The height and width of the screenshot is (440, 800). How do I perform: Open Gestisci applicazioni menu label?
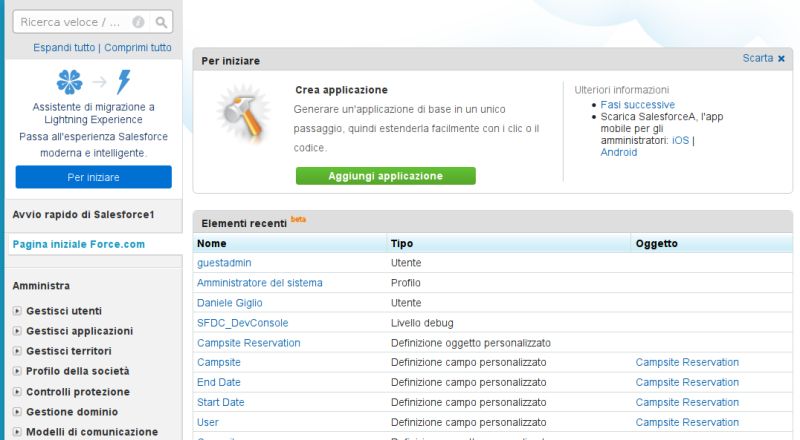80,331
